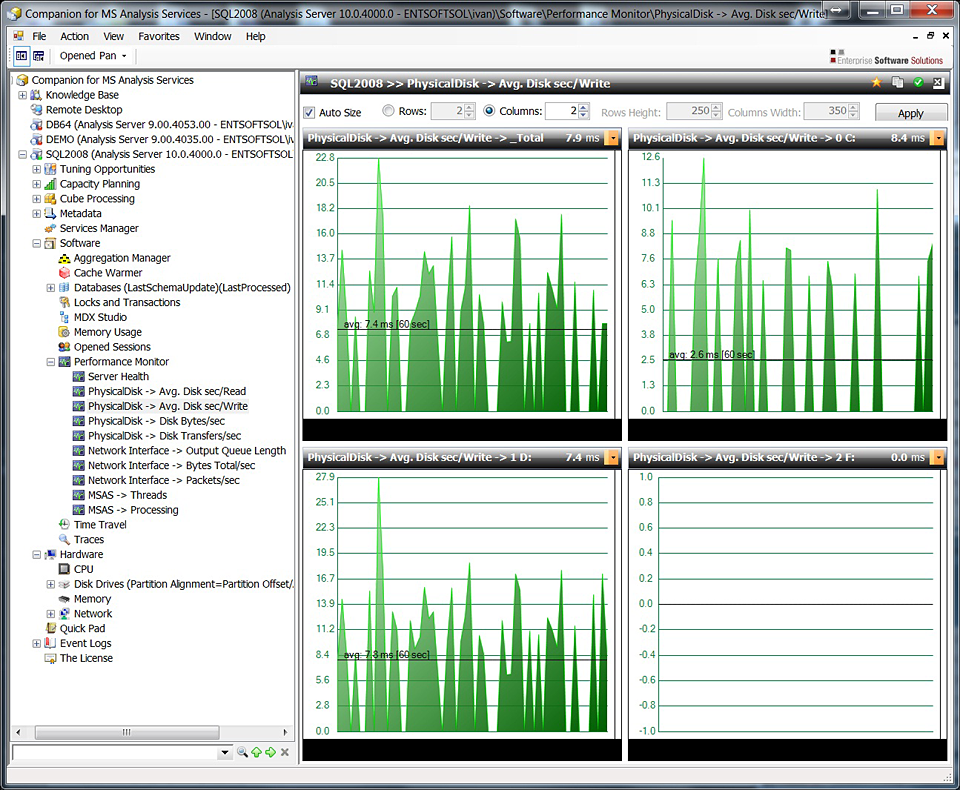
Task: Click the first toolbar pane layout icon
Action: (21, 56)
